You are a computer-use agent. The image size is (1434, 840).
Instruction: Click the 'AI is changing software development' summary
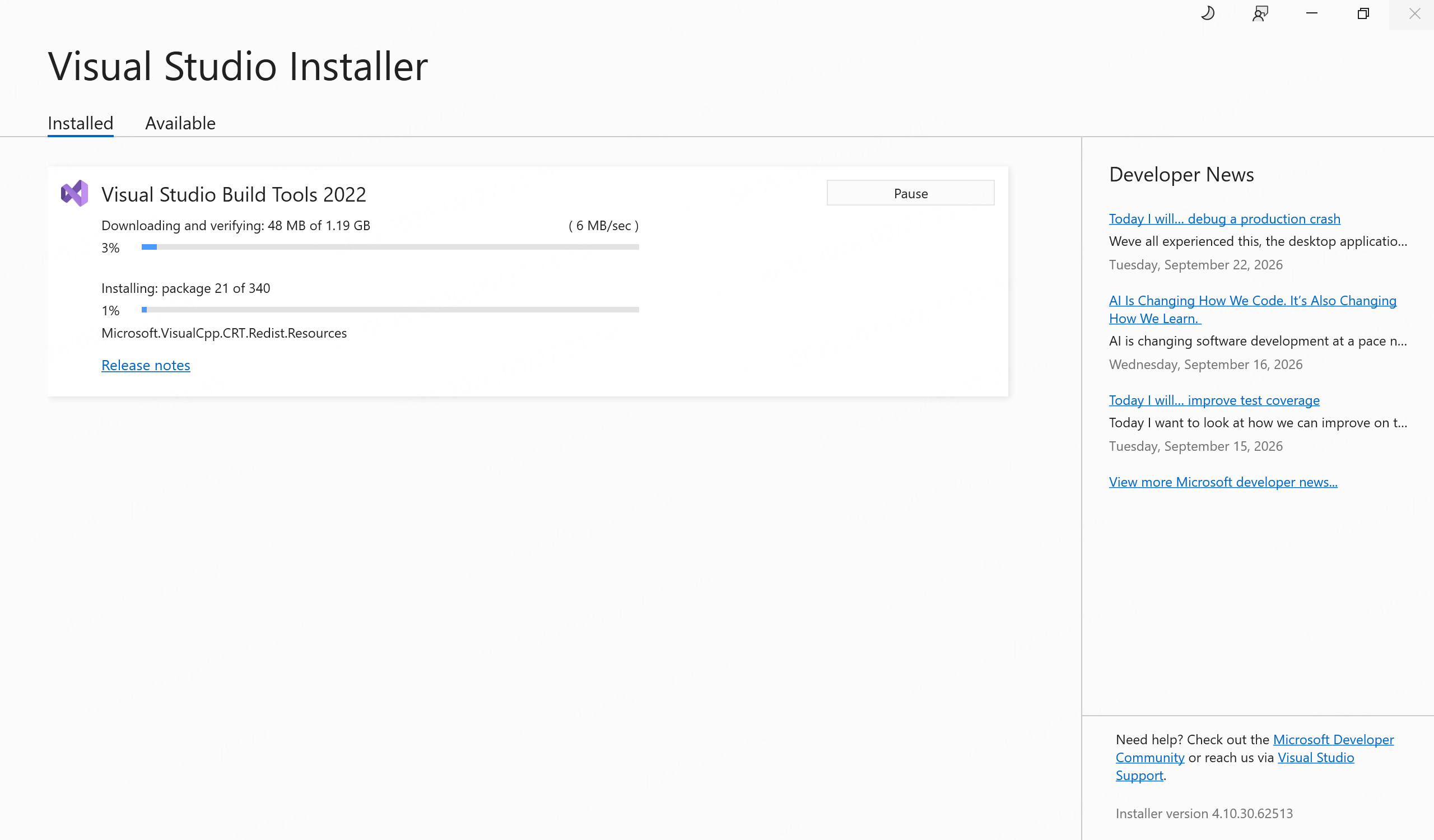tap(1258, 341)
